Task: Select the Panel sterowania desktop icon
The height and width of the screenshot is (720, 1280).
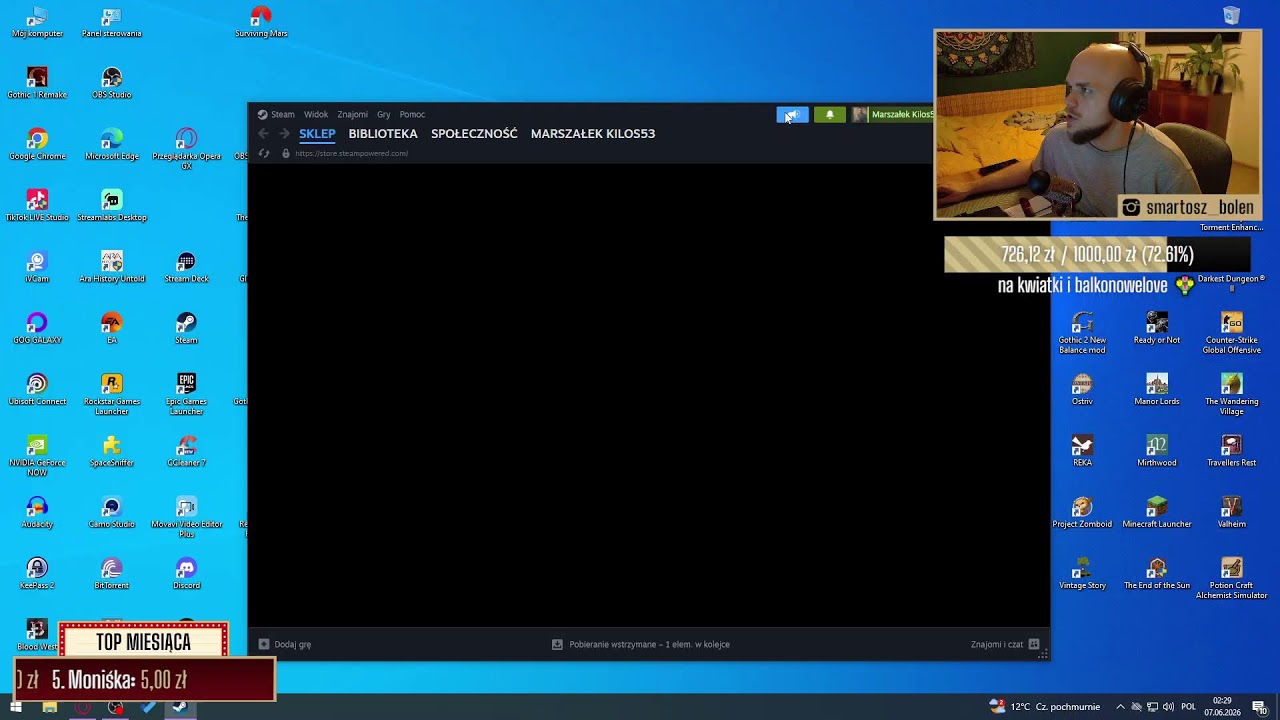Action: coord(112,23)
